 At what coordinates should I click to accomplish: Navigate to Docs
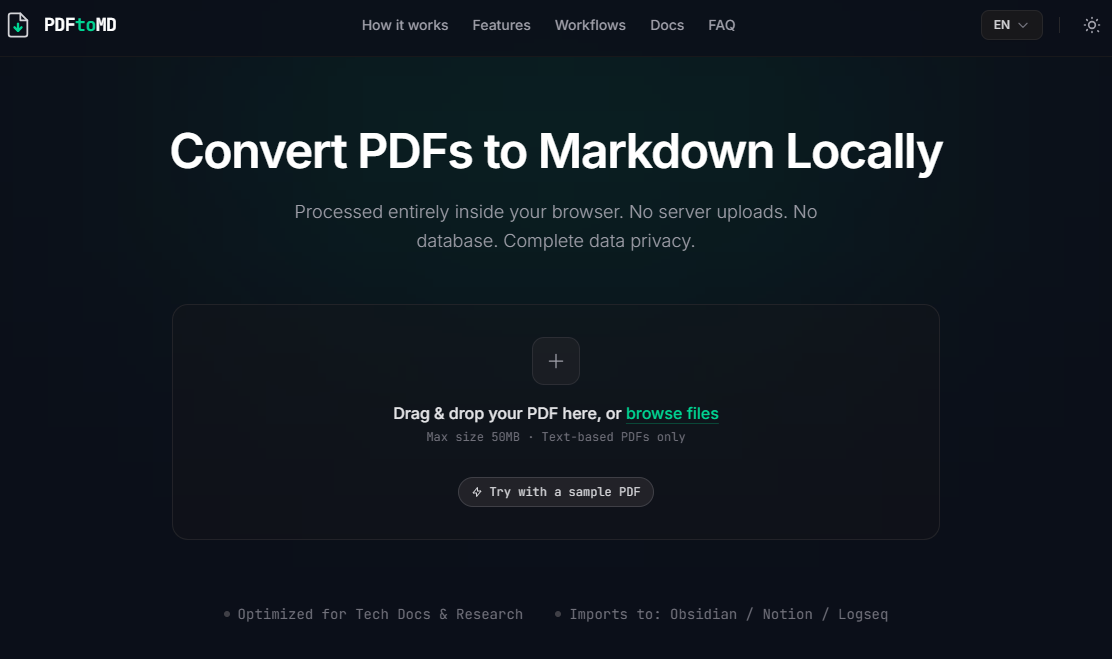pos(667,25)
